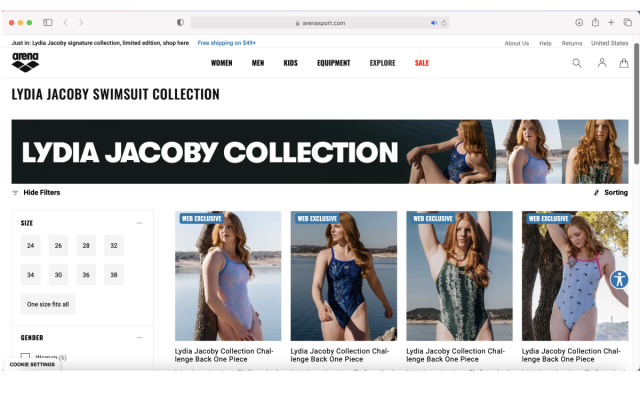
Task: Select size 34 filter
Action: coord(31,275)
